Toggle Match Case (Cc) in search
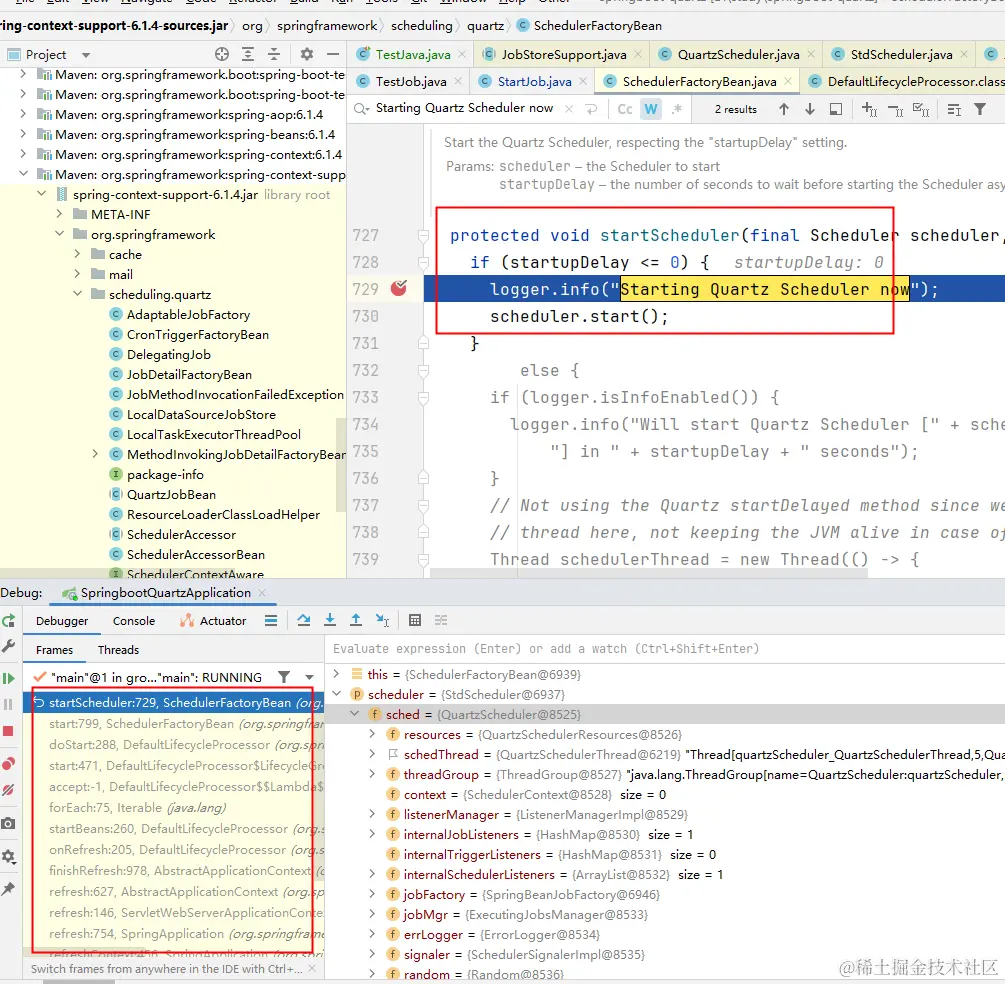This screenshot has height=984, width=1005. pyautogui.click(x=625, y=110)
